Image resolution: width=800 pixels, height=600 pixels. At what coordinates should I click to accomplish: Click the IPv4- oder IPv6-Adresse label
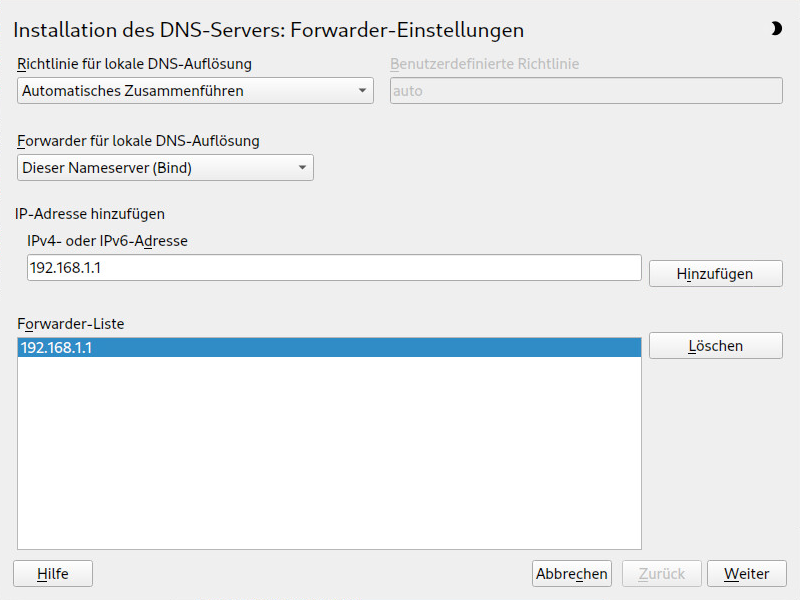107,241
